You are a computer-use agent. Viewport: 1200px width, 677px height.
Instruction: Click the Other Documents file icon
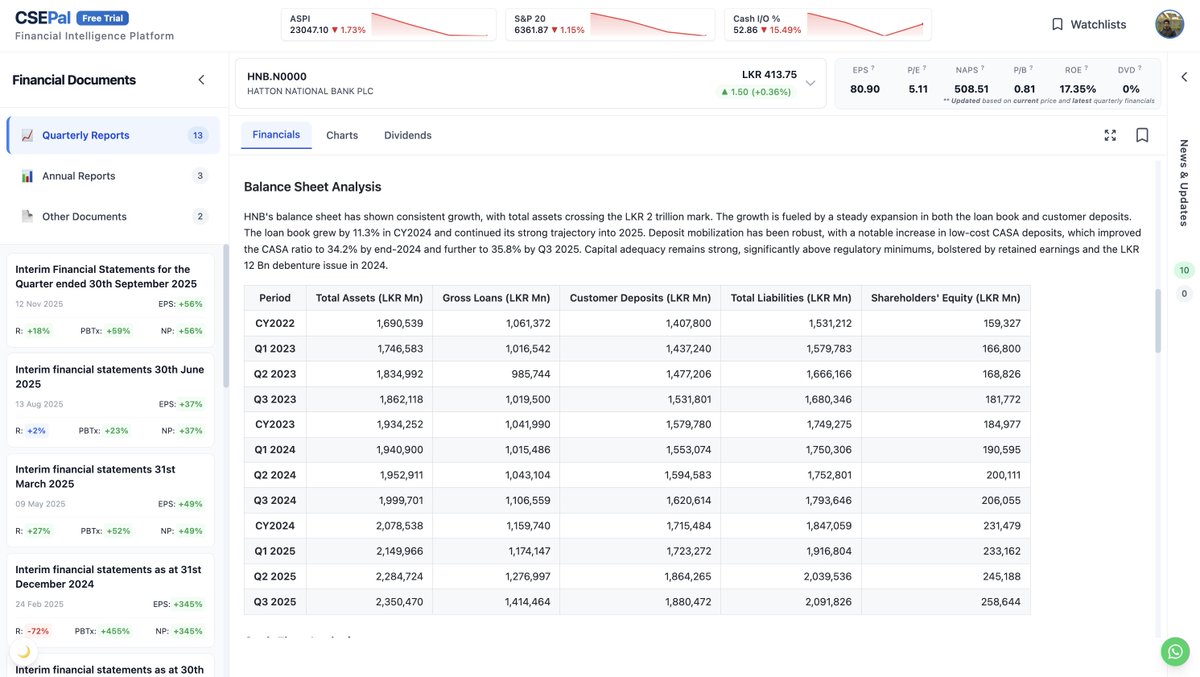click(27, 216)
